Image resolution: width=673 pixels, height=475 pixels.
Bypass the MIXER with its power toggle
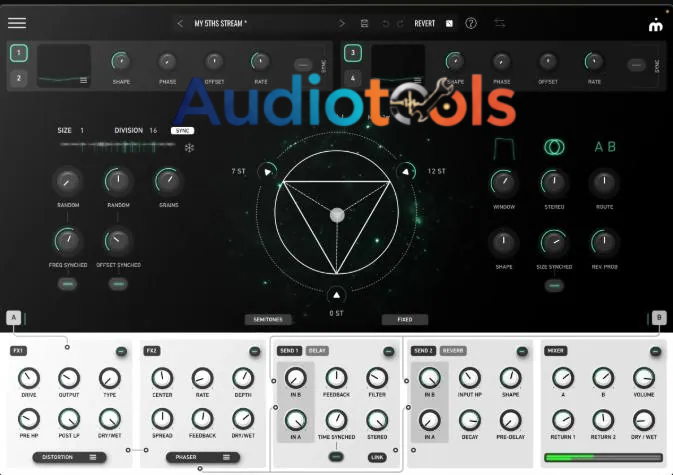(655, 351)
